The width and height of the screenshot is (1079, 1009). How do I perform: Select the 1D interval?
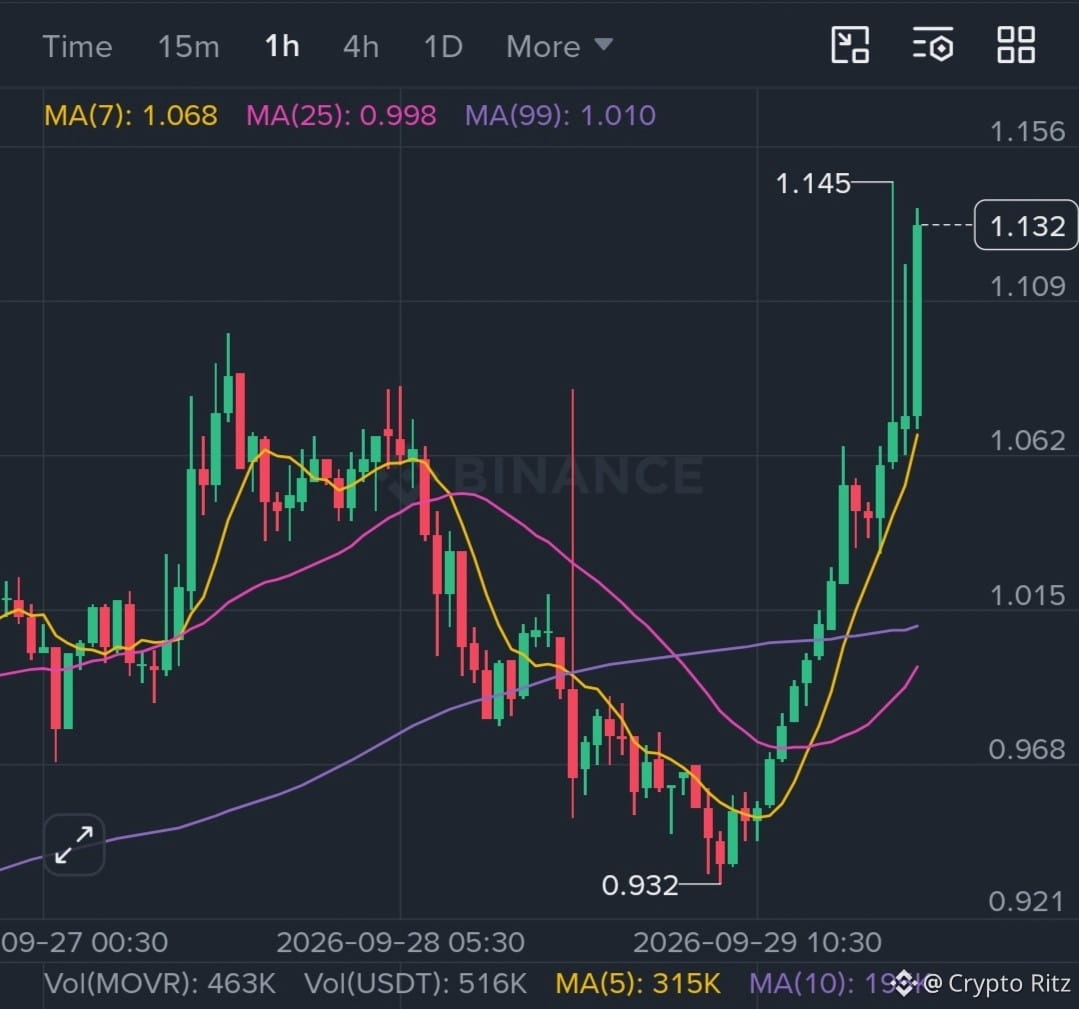[443, 47]
